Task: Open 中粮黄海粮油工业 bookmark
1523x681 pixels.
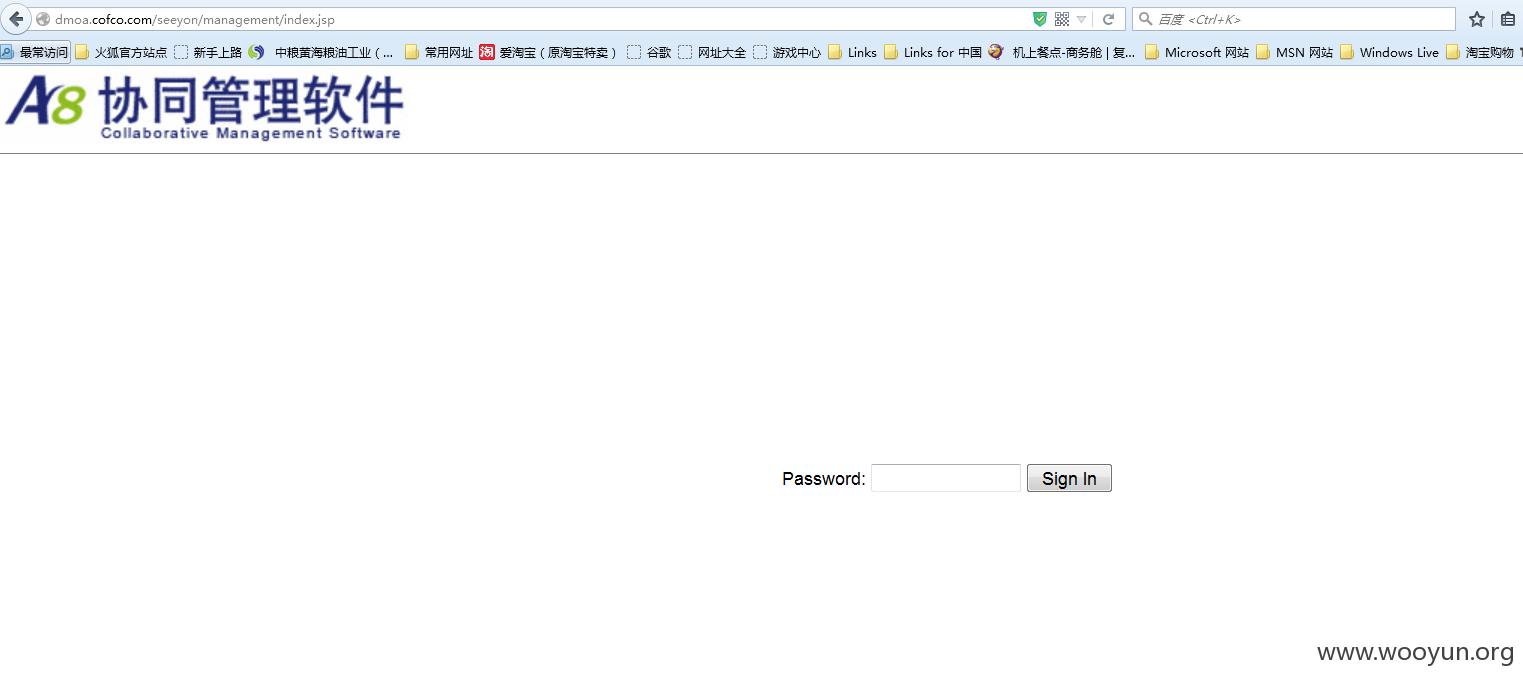Action: [322, 52]
